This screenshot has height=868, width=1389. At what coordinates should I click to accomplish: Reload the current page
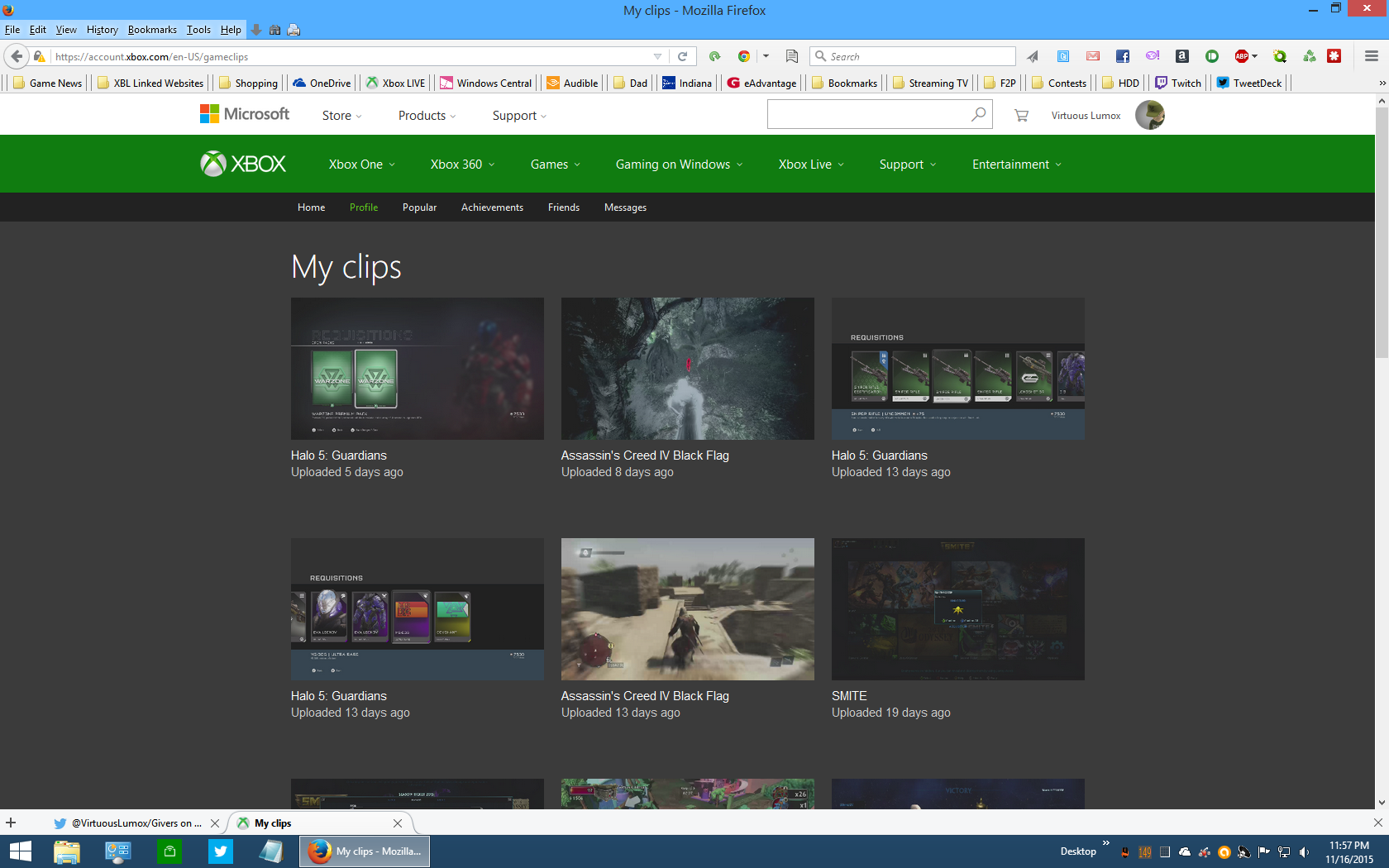pyautogui.click(x=682, y=56)
